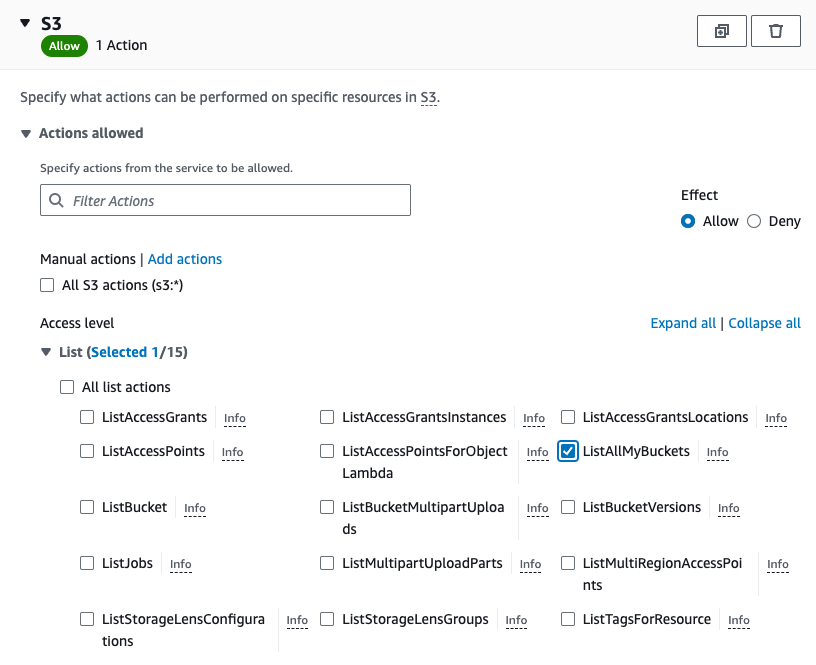Check All list actions checkbox
The width and height of the screenshot is (816, 665).
[67, 387]
